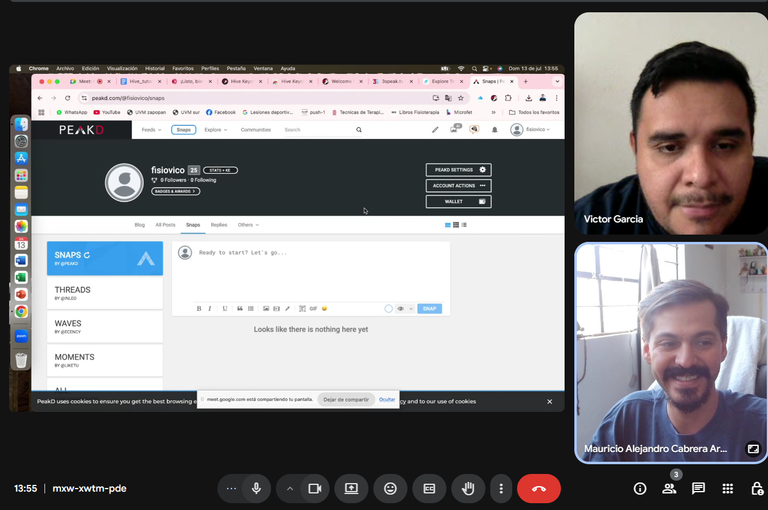Select MOMENTS sidebar item
Screen dimensions: 768x510
[x=105, y=360]
